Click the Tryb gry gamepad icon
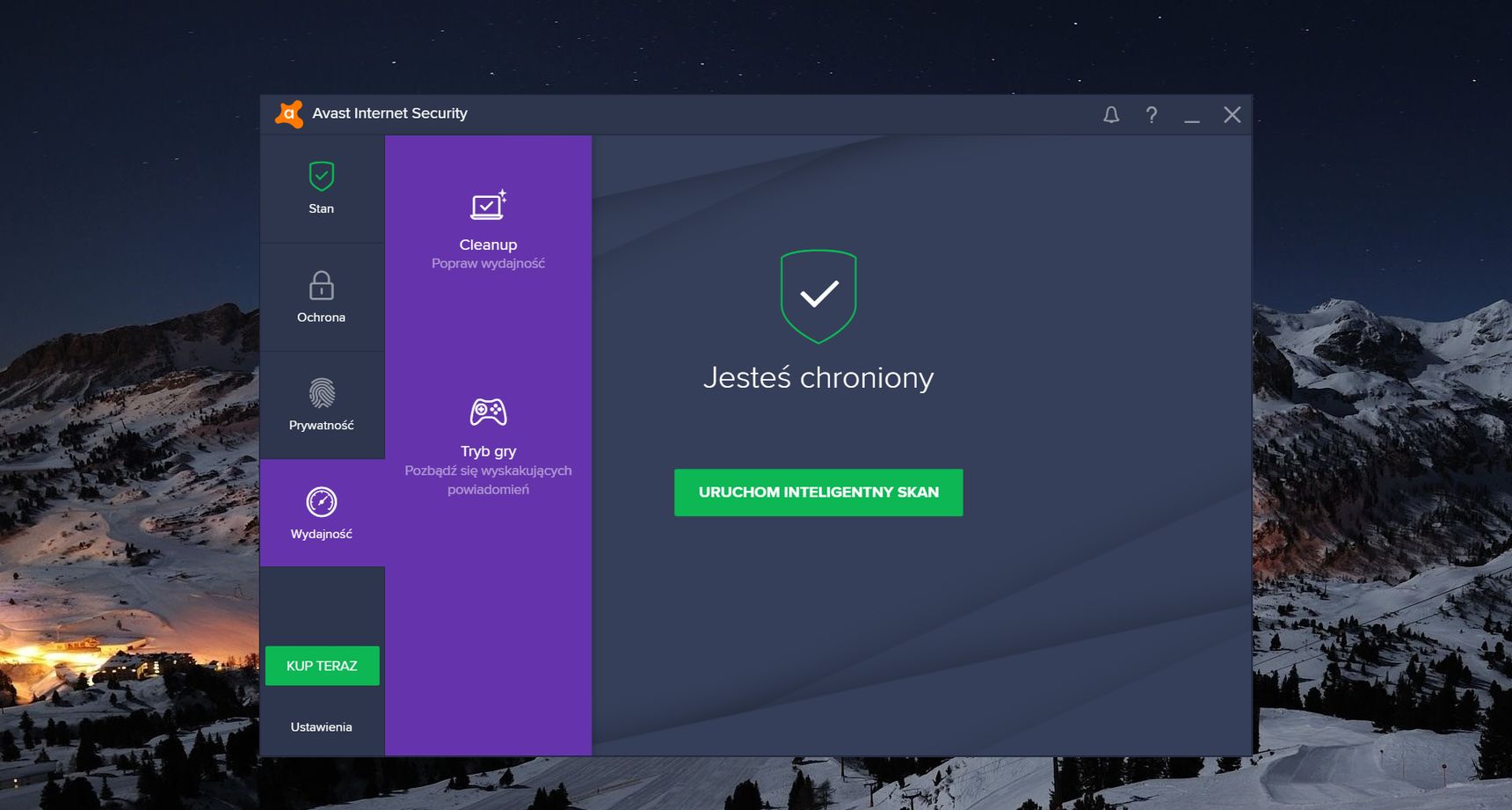The height and width of the screenshot is (810, 1512). pos(488,412)
